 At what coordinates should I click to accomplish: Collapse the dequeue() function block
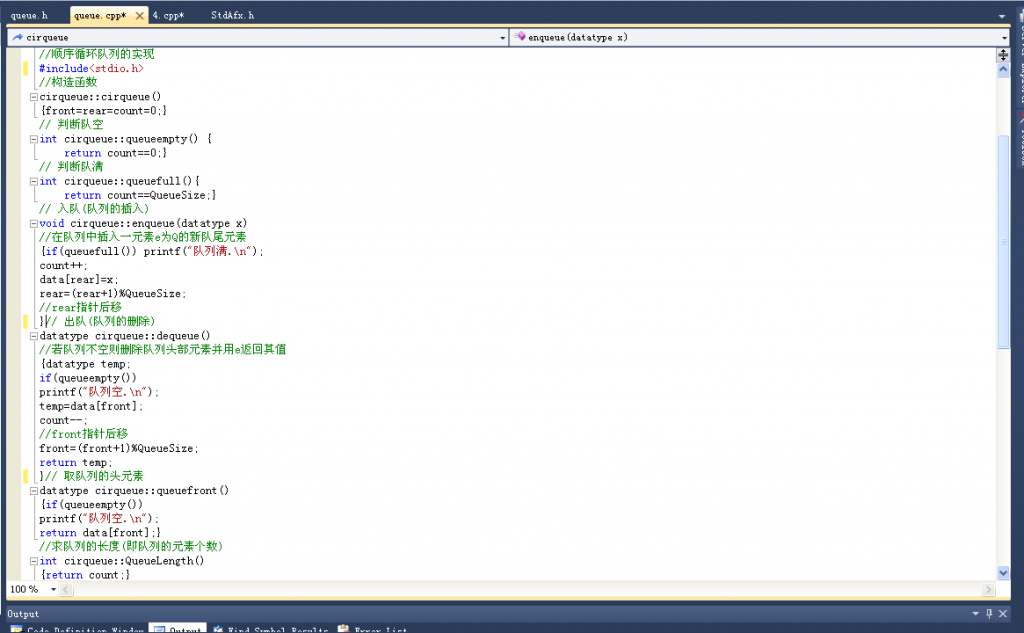(33, 336)
